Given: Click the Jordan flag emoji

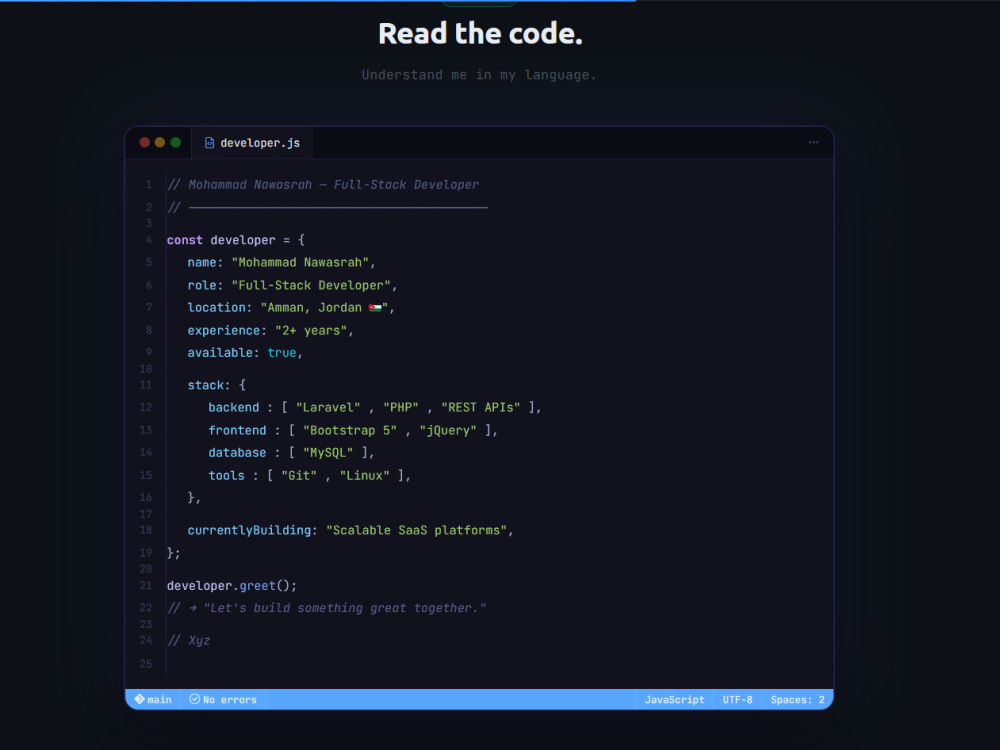Looking at the screenshot, I should [x=375, y=307].
